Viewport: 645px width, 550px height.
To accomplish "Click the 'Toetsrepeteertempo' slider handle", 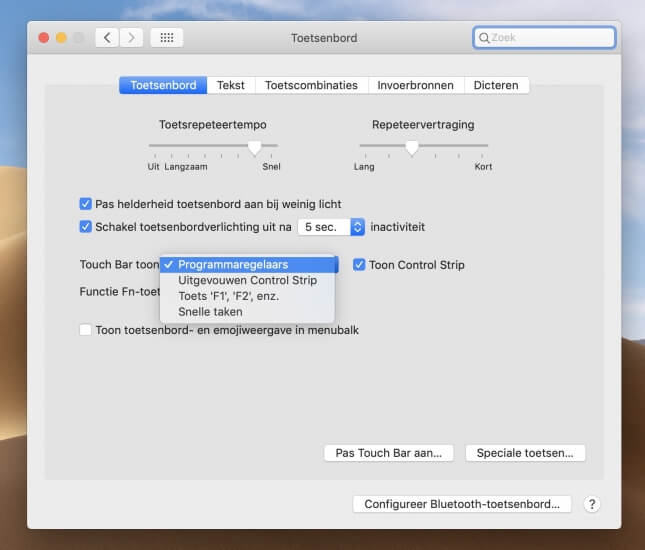I will coord(254,147).
